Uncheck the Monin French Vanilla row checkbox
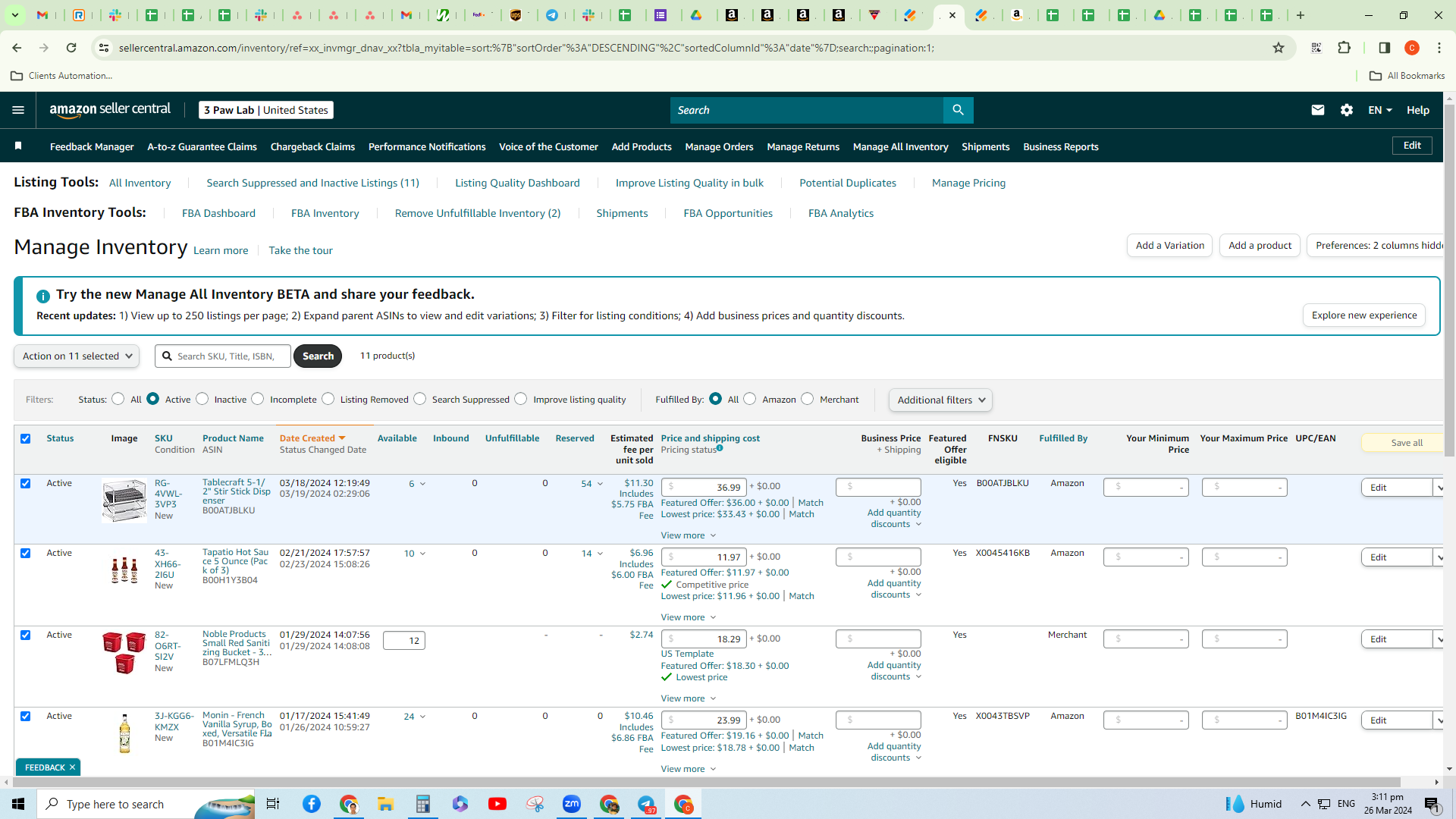Image resolution: width=1456 pixels, height=819 pixels. 26,716
